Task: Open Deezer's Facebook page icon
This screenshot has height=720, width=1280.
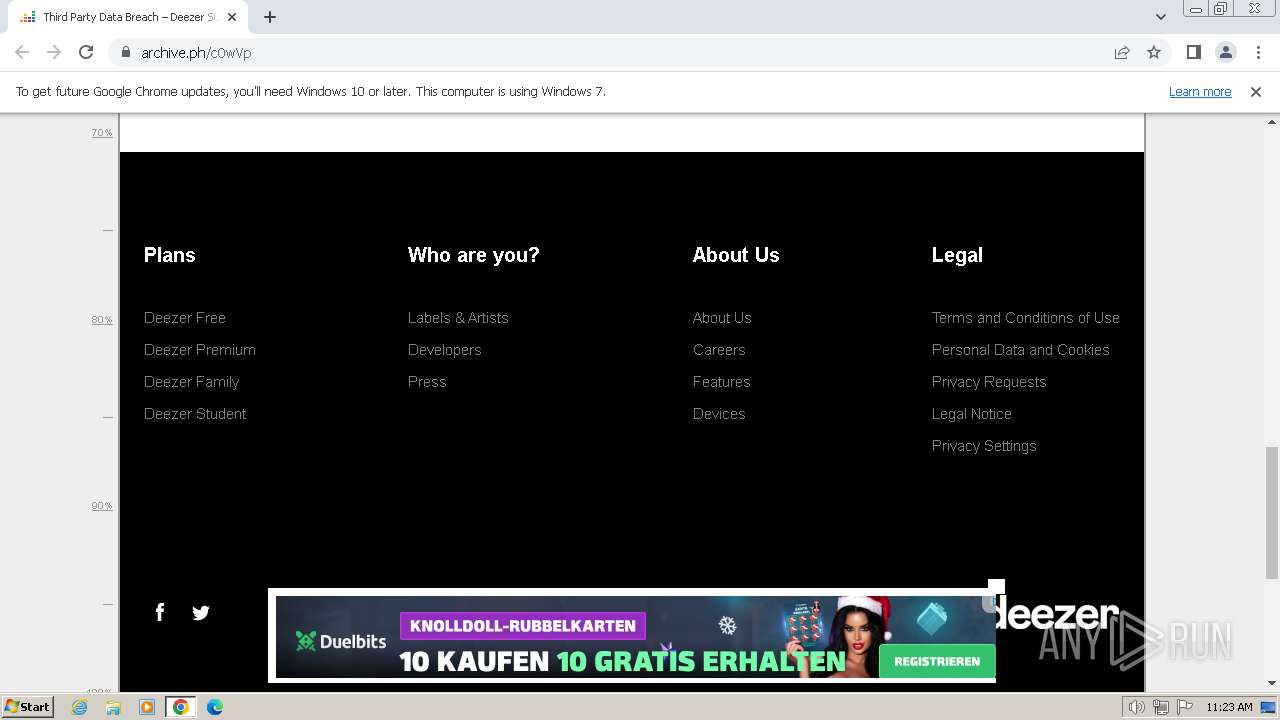Action: pyautogui.click(x=160, y=612)
